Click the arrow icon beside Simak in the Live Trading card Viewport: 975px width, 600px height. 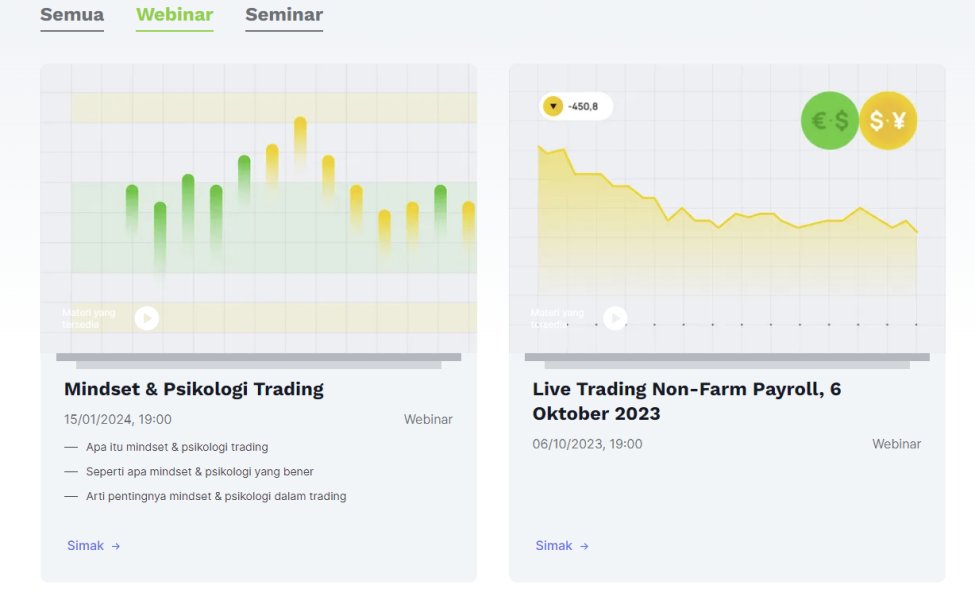[x=584, y=546]
